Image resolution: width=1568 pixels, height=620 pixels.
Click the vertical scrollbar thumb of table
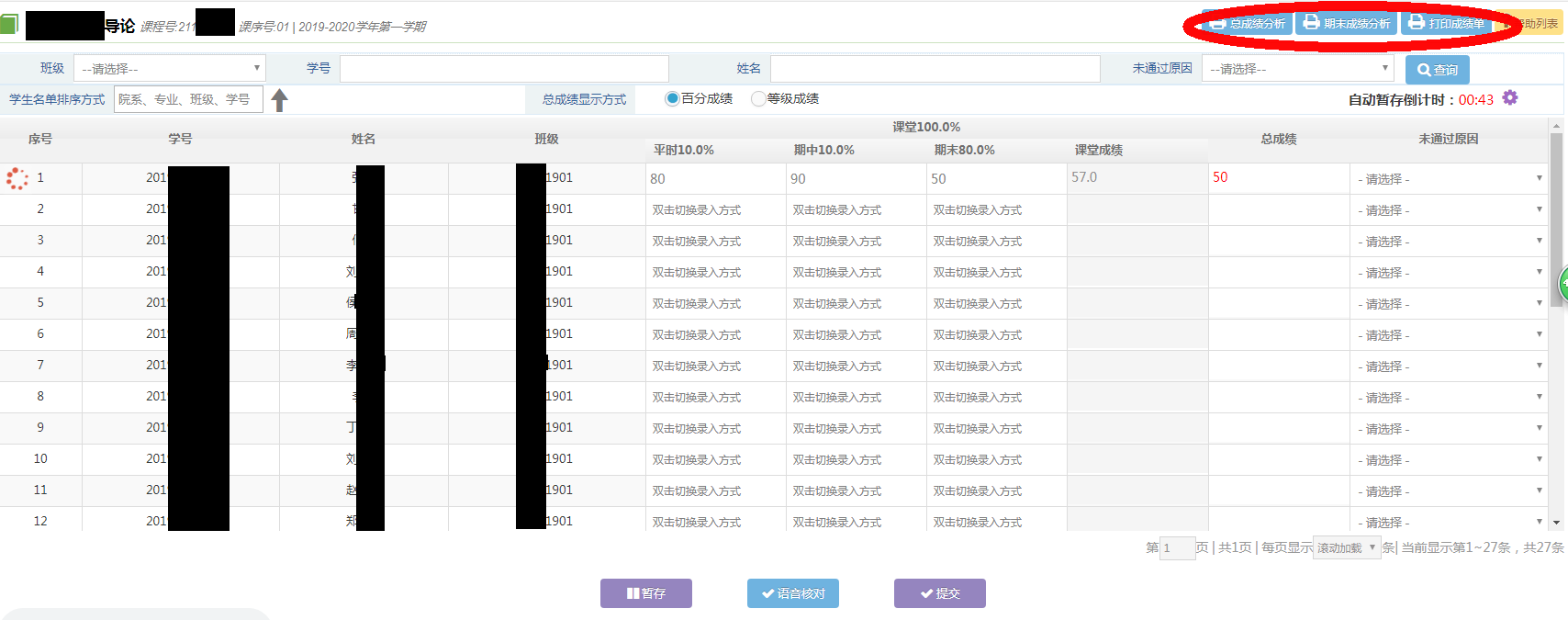[1556, 218]
